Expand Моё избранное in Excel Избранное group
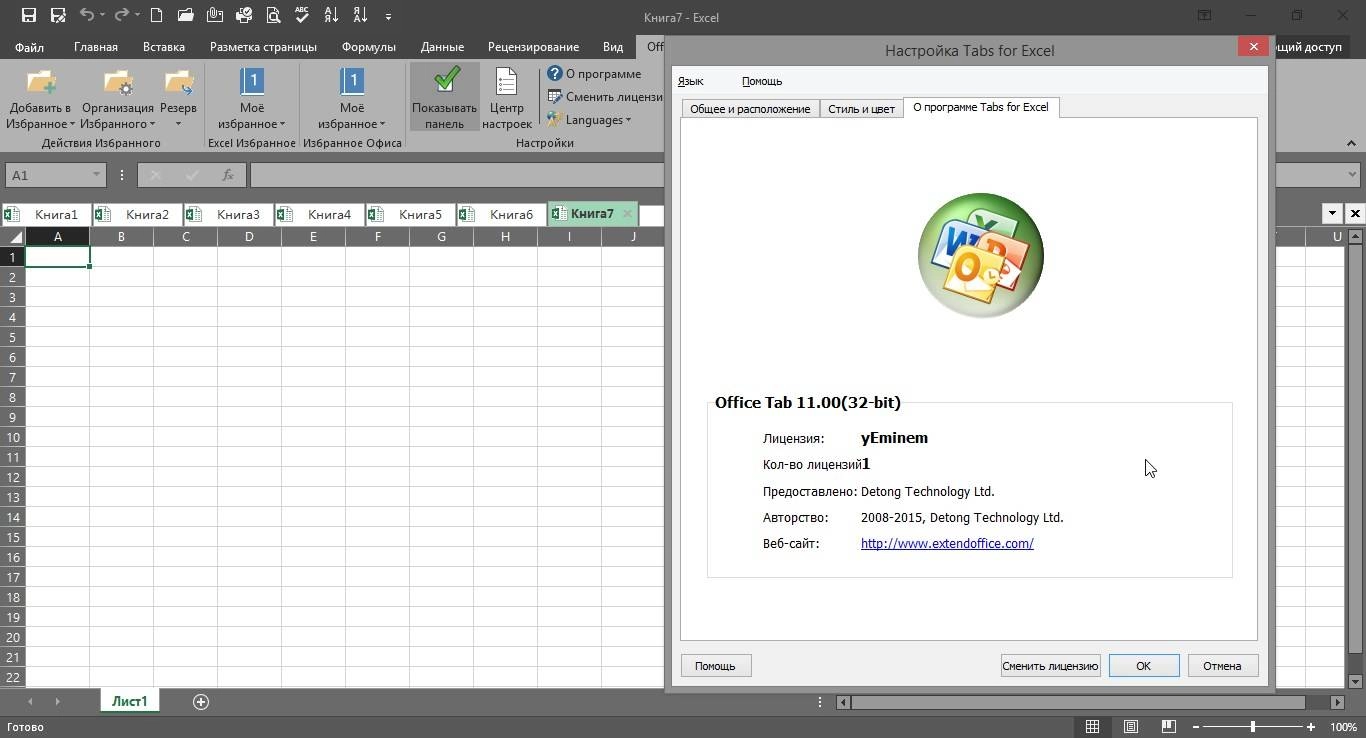This screenshot has width=1366, height=738. [x=251, y=99]
